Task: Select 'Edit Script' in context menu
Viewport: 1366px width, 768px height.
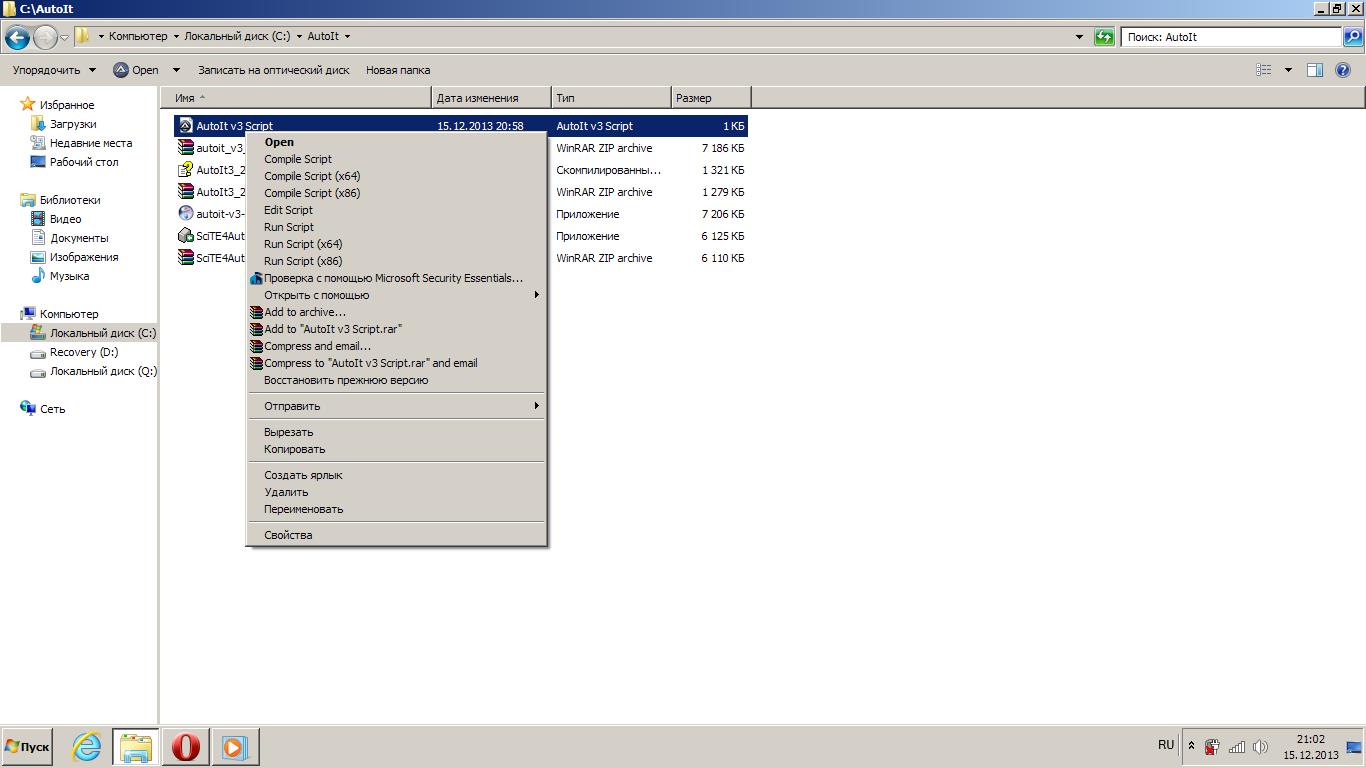Action: (288, 210)
